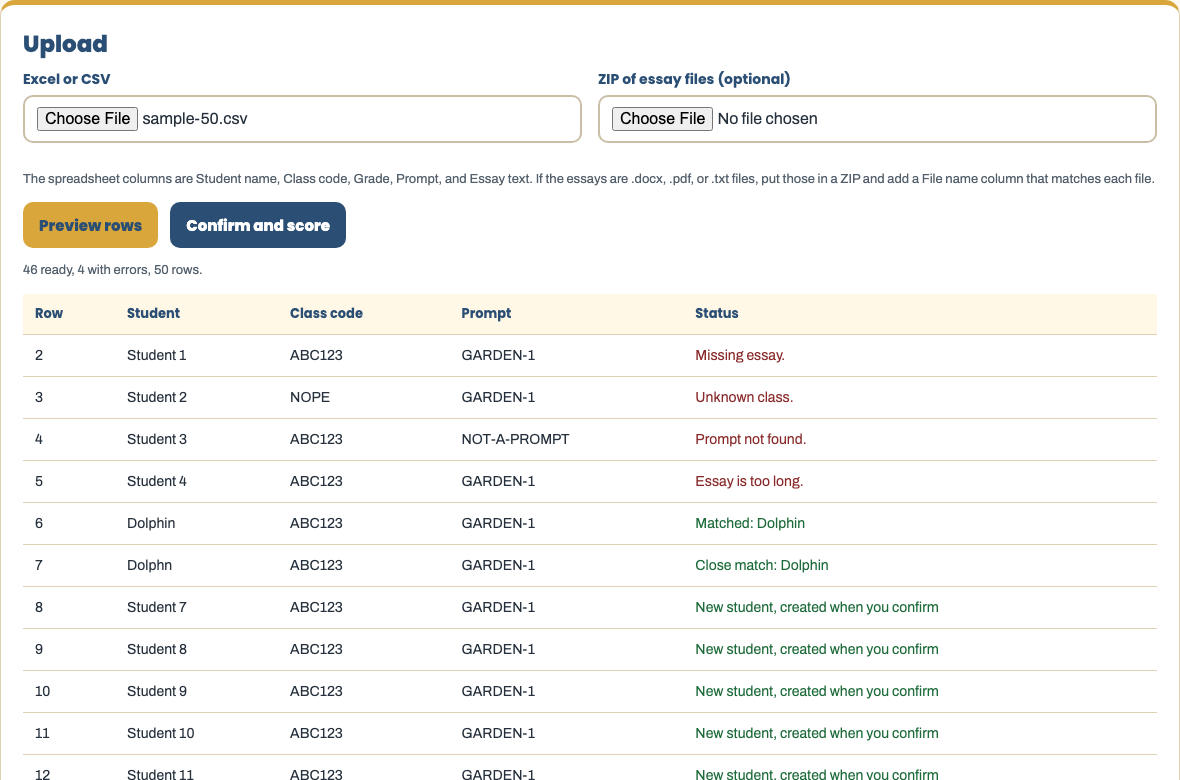Click the Student 8 name cell
Image resolution: width=1180 pixels, height=780 pixels.
coord(157,650)
